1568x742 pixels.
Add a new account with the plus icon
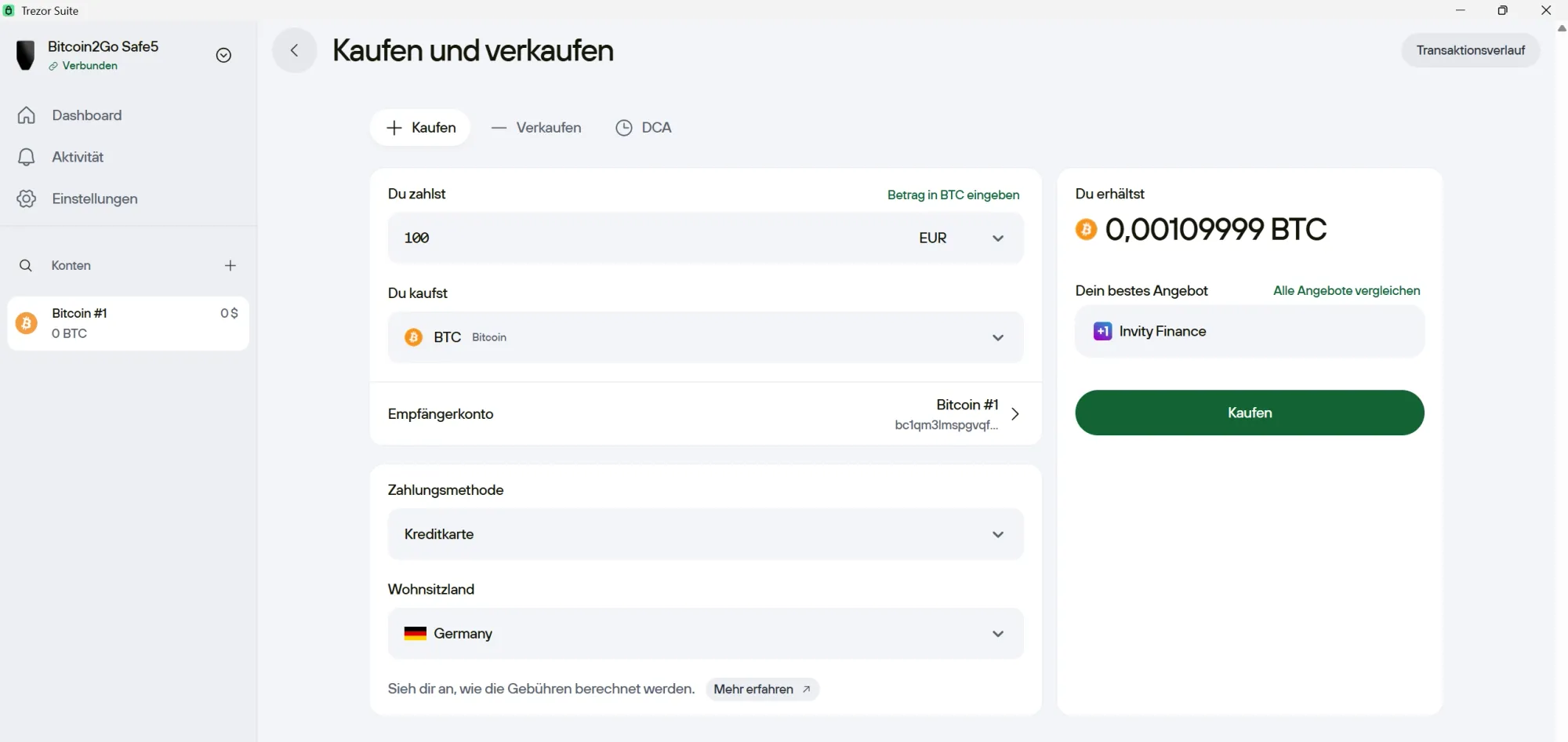230,265
